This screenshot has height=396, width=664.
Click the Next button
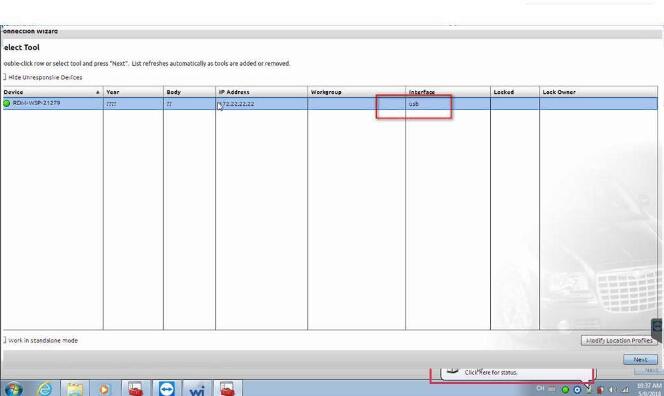(640, 360)
